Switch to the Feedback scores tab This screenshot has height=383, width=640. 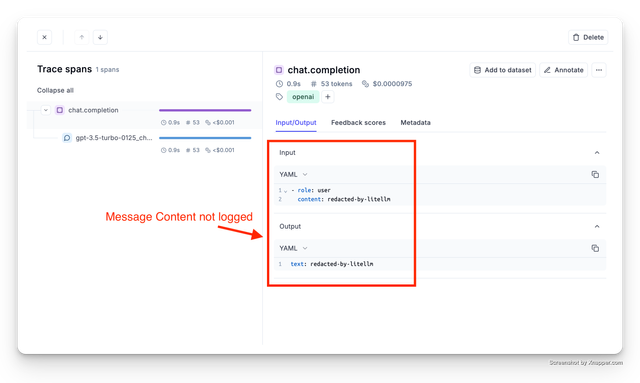coord(358,122)
